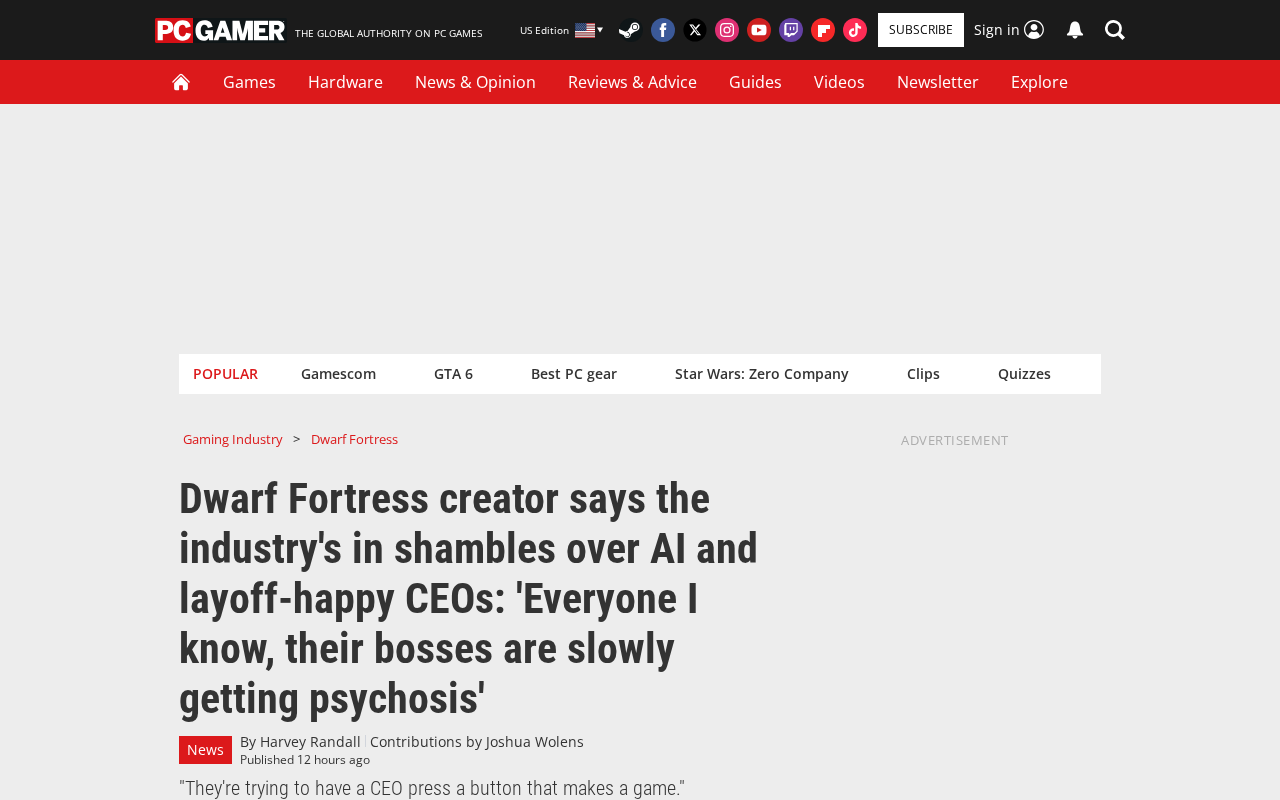
Task: Open author Harvey Randall's profile
Action: [x=310, y=742]
